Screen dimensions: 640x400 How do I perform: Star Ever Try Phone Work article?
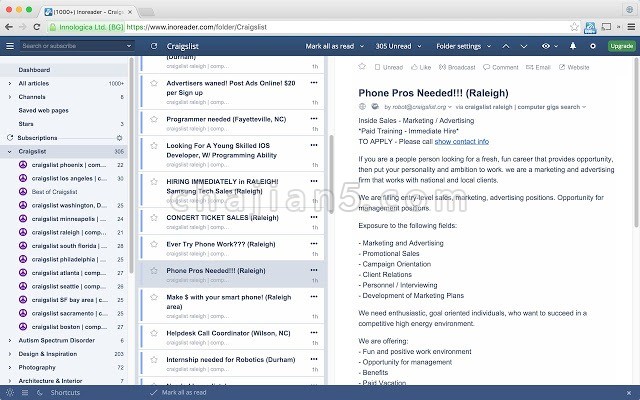[x=154, y=244]
